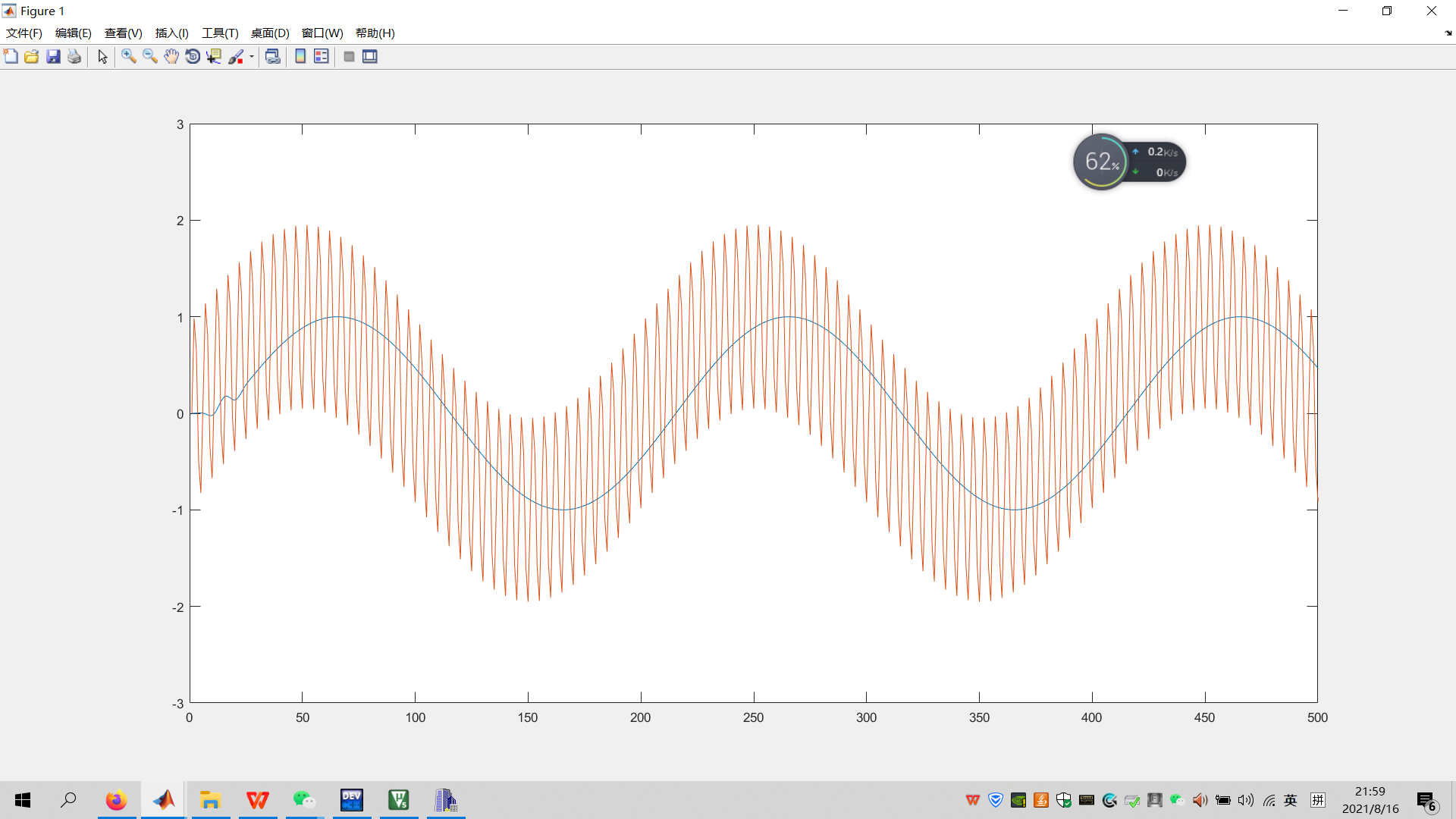Click the WeChat tray icon
The width and height of the screenshot is (1456, 819).
(x=1177, y=800)
